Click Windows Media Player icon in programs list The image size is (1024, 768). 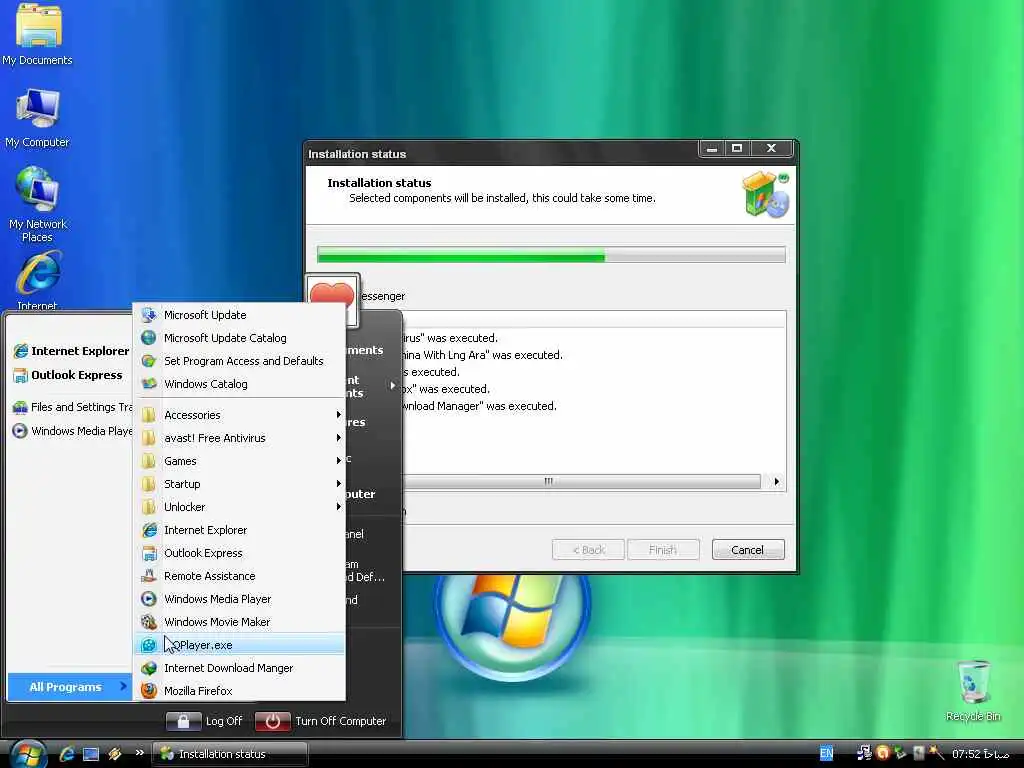pos(149,599)
